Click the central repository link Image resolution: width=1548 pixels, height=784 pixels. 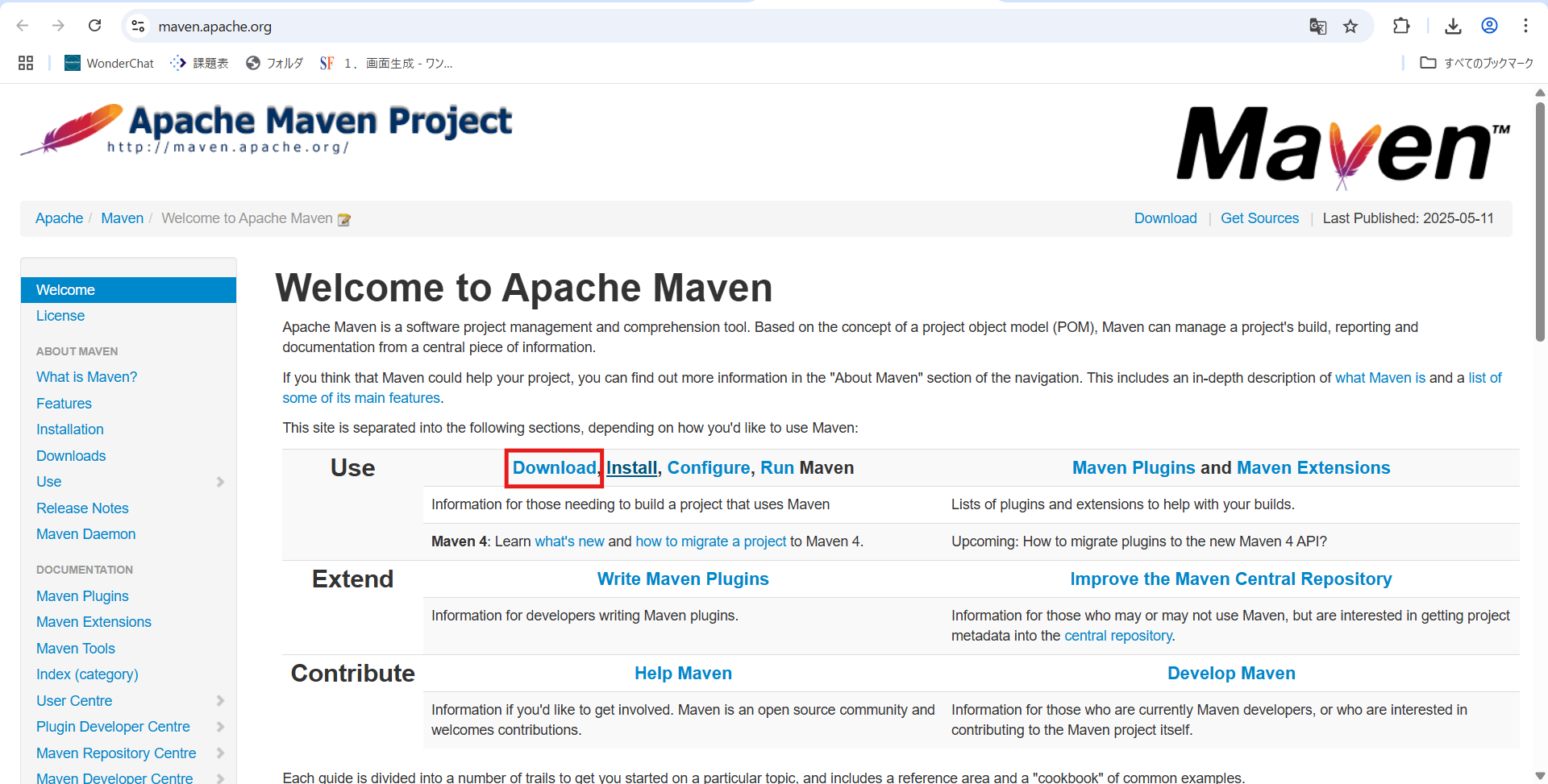(x=1118, y=636)
